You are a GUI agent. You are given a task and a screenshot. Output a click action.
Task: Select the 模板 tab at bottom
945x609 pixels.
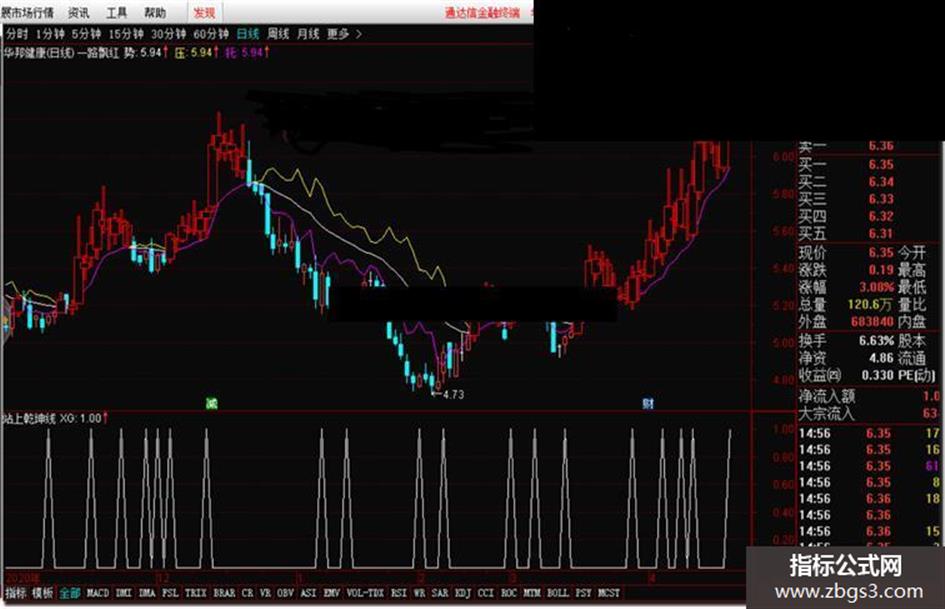(x=42, y=593)
